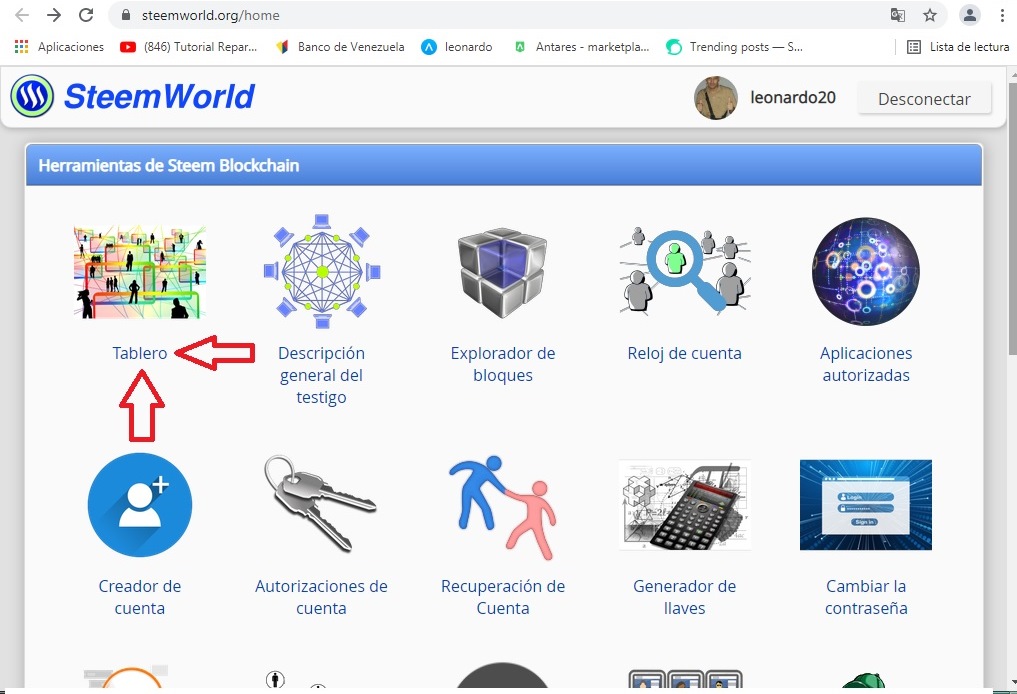
Task: Click Autorizaciones de cuenta link
Action: point(321,597)
